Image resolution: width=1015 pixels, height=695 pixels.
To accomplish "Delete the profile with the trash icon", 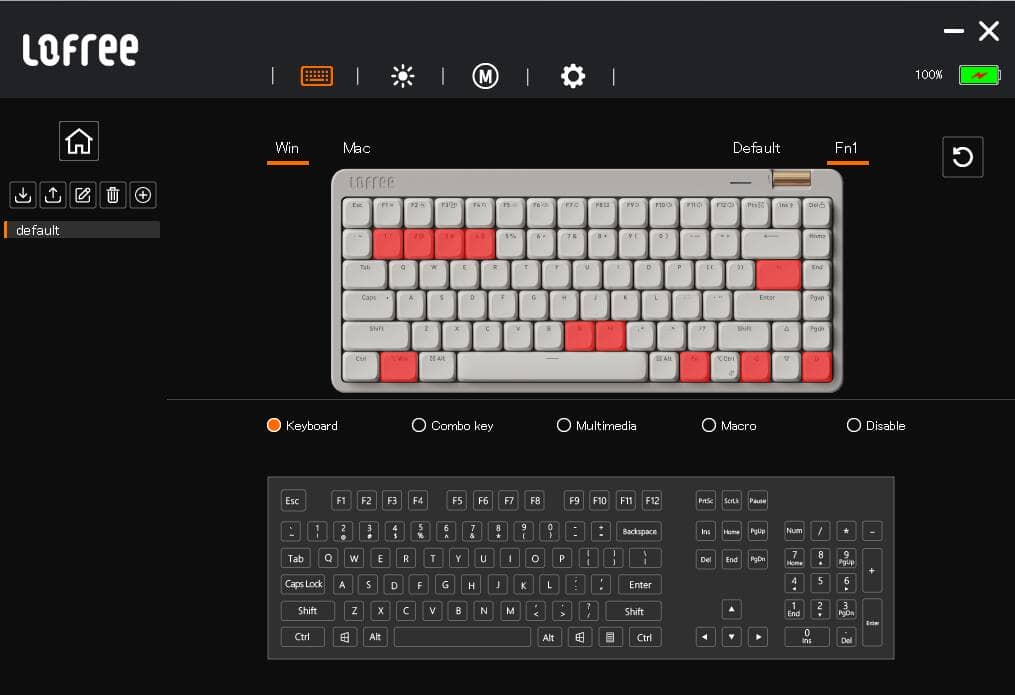I will tap(113, 195).
